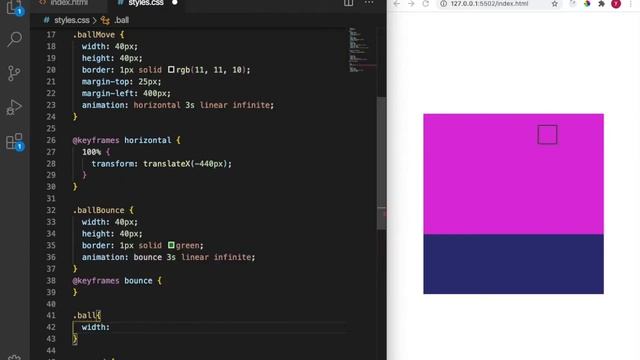640x360 pixels.
Task: Click the small square ball in the page
Action: (x=547, y=135)
